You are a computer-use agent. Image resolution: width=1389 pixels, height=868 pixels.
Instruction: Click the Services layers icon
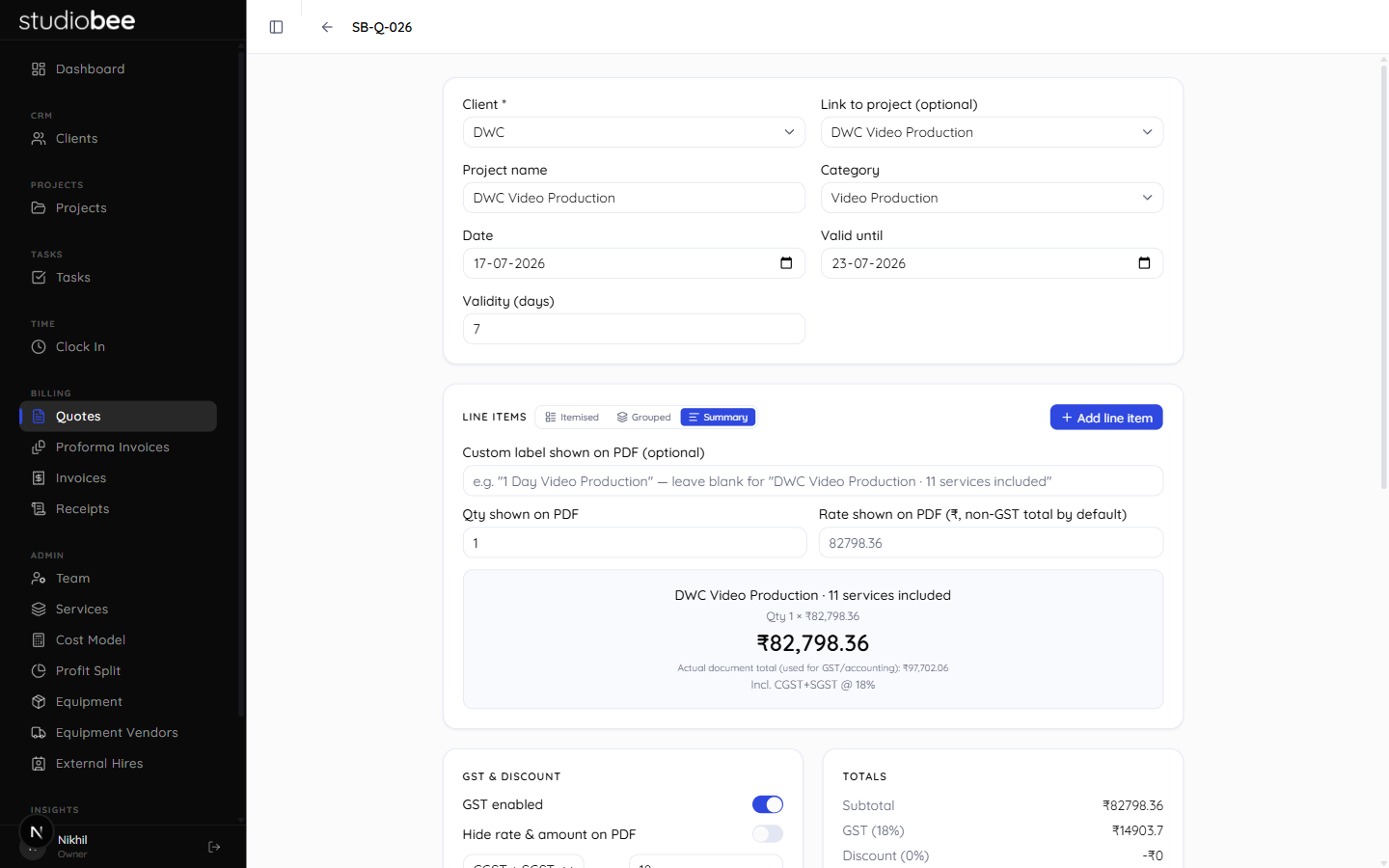(39, 610)
